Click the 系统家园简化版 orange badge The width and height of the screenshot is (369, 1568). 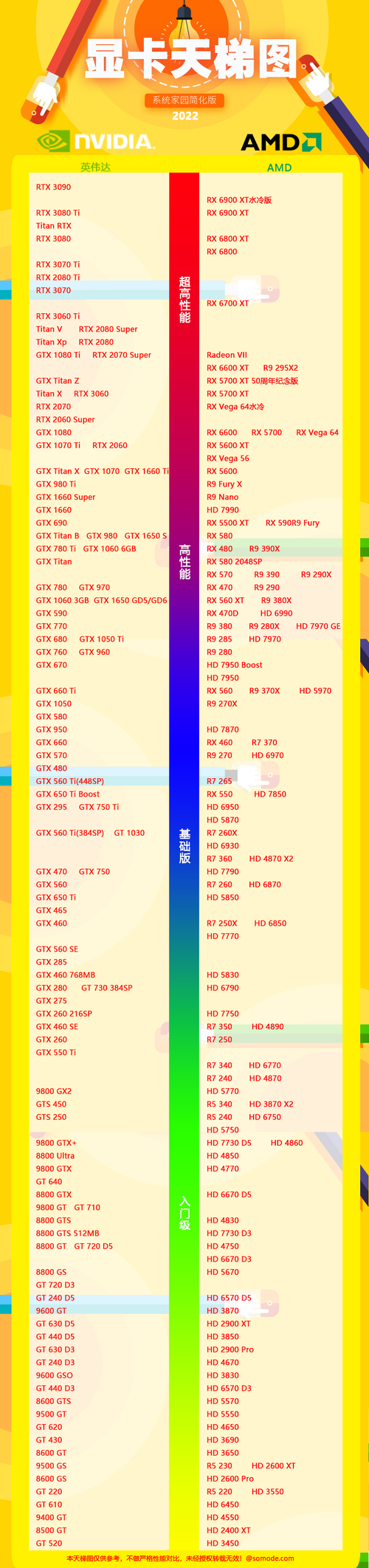[x=184, y=100]
